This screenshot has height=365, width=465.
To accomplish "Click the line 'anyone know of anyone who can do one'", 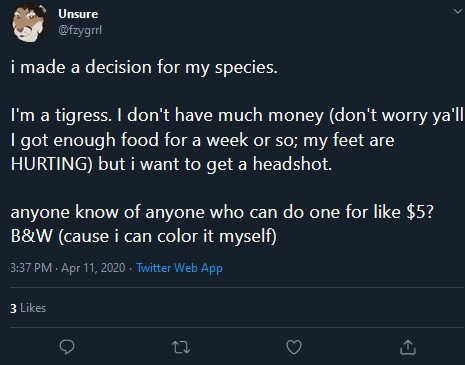I will click(x=222, y=212).
